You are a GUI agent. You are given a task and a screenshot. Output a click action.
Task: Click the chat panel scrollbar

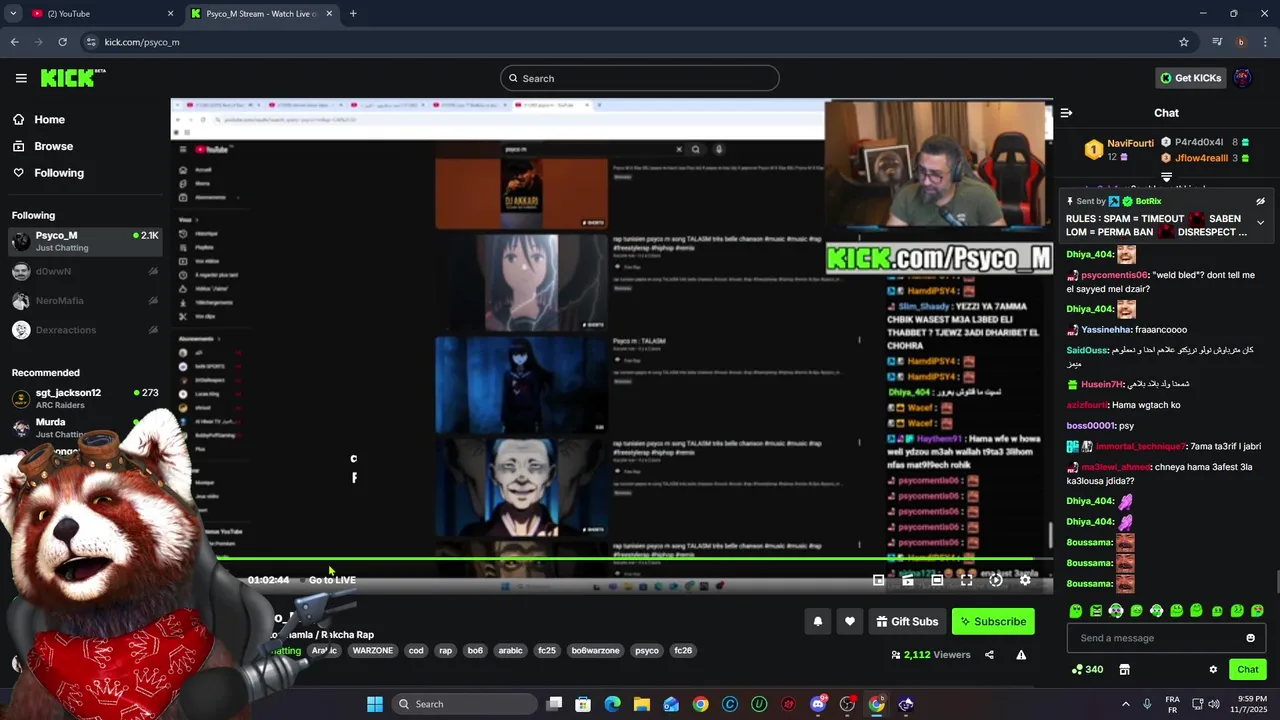[x=1276, y=580]
